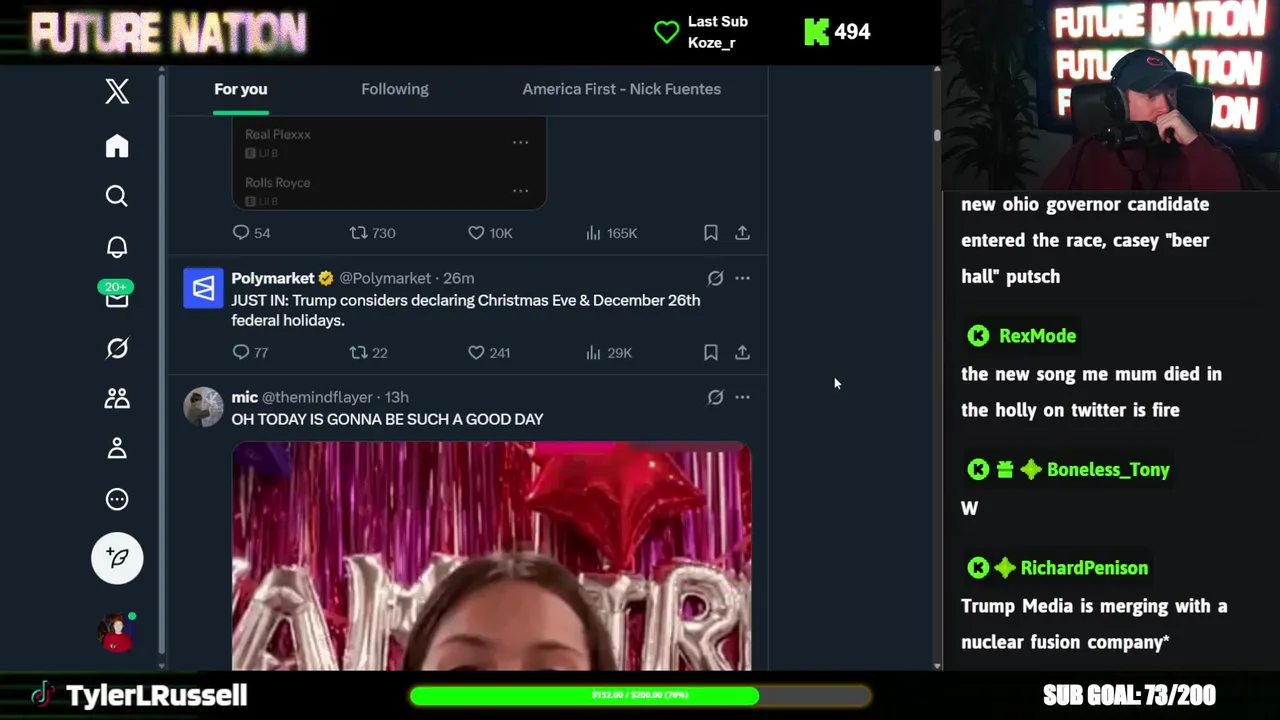Bookmark the post with 165K views
The width and height of the screenshot is (1280, 720).
(710, 233)
